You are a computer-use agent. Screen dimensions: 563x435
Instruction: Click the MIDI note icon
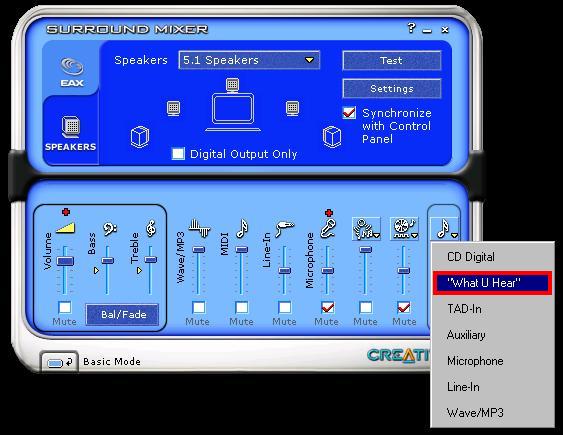click(x=242, y=228)
